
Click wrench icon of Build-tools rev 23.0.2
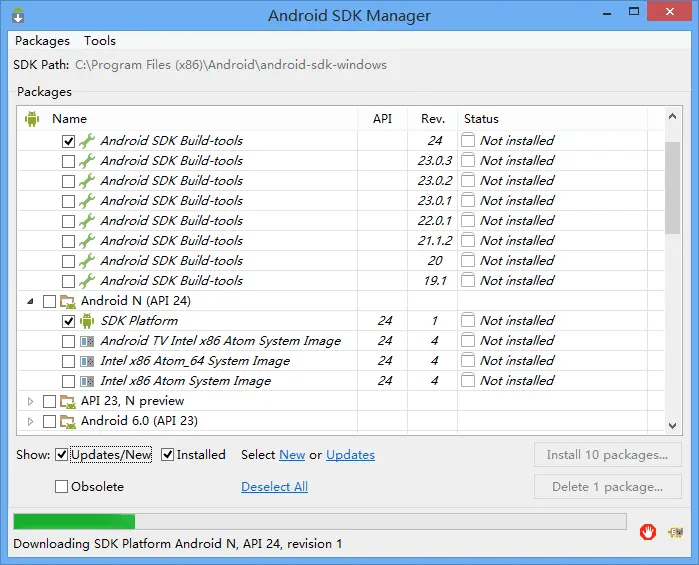87,181
